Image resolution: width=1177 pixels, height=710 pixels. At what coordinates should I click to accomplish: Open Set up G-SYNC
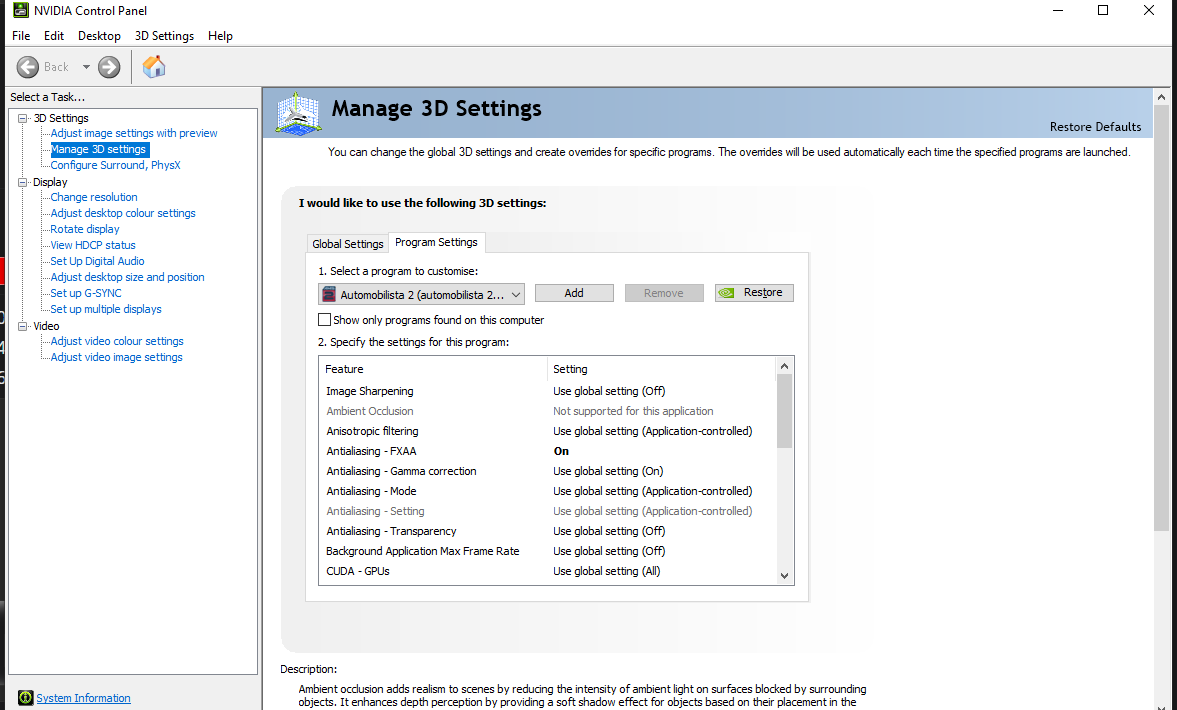coord(86,293)
